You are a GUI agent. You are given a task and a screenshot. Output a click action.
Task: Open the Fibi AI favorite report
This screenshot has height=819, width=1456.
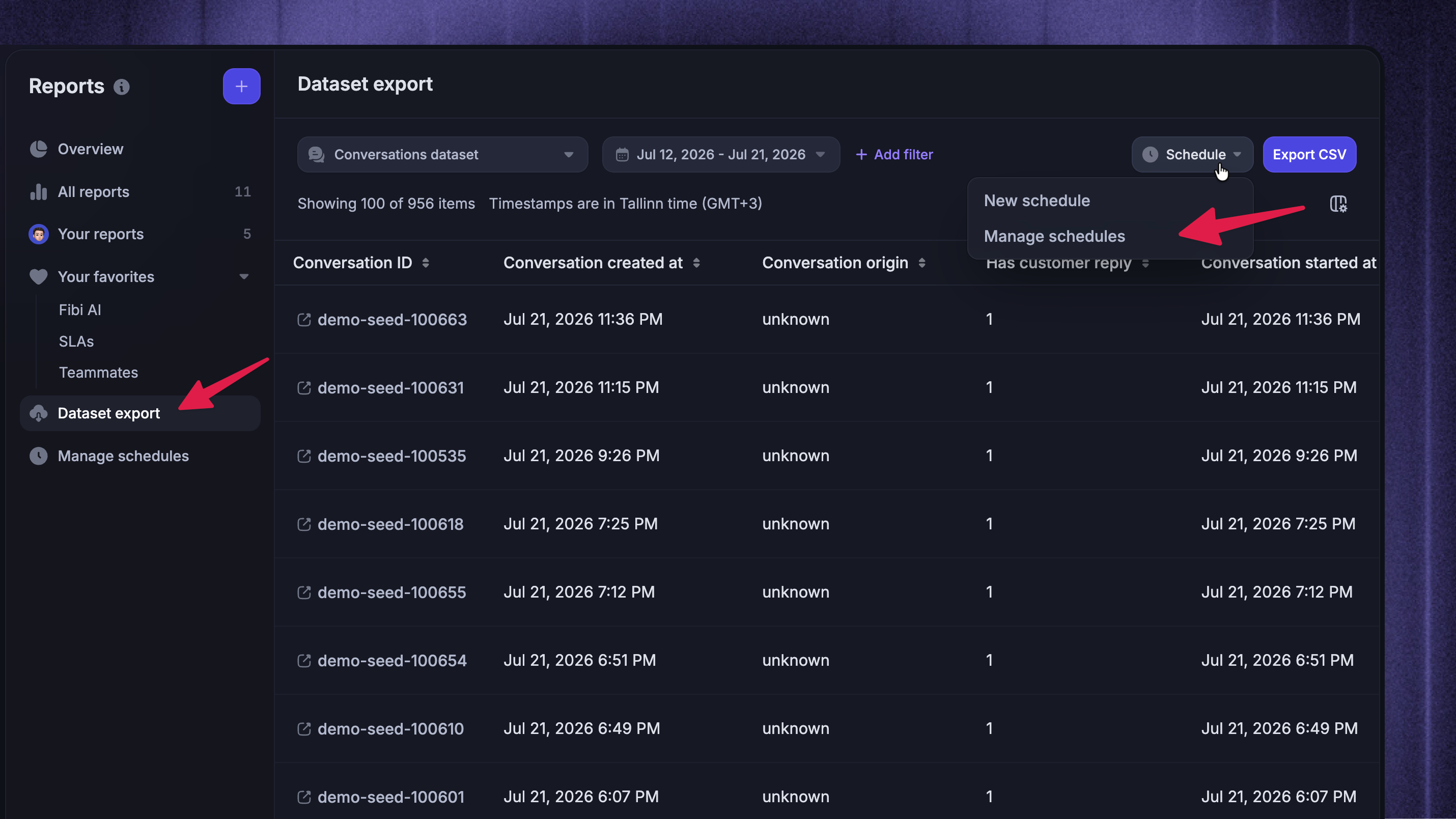[80, 310]
